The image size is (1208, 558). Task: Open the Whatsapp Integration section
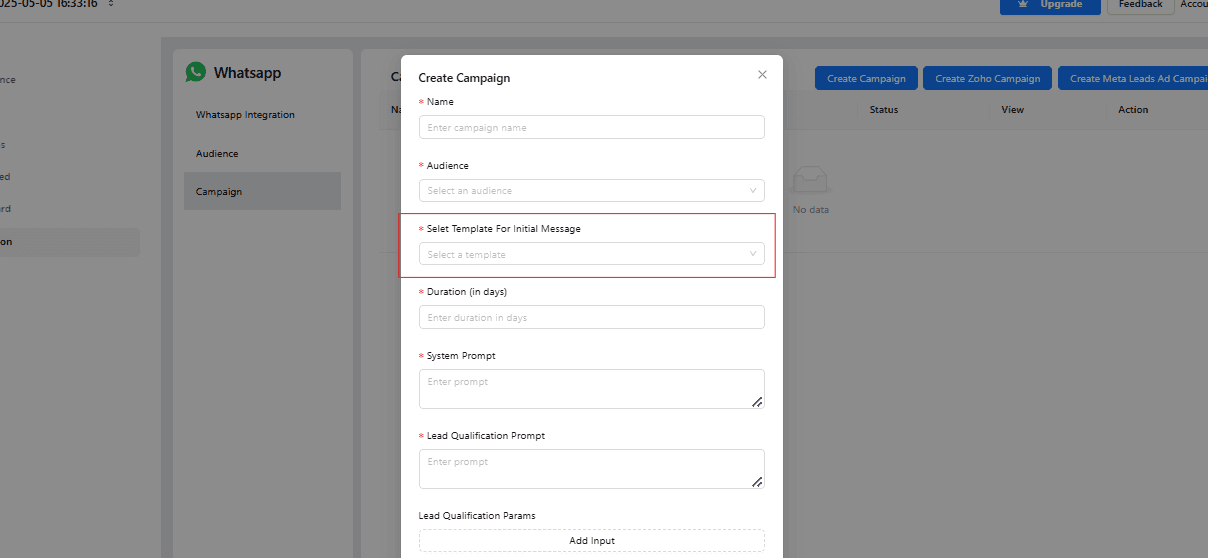(x=245, y=115)
